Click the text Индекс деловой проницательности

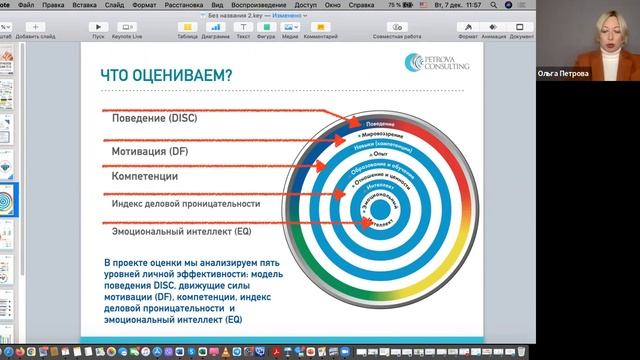tap(186, 204)
